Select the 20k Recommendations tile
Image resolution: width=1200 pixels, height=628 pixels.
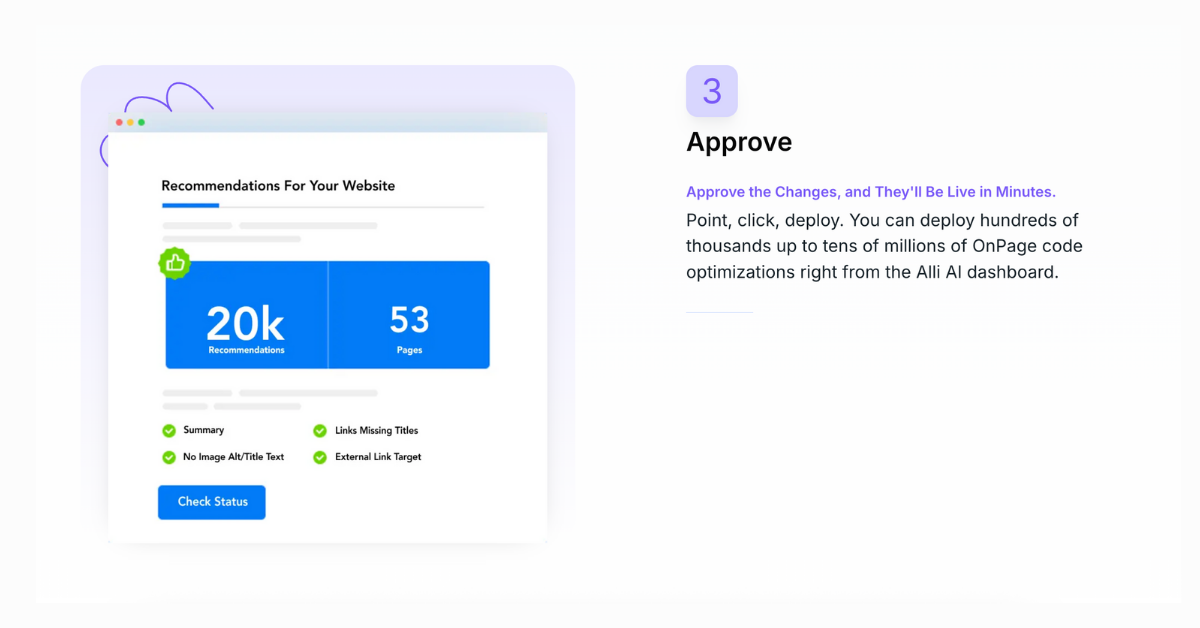(246, 315)
